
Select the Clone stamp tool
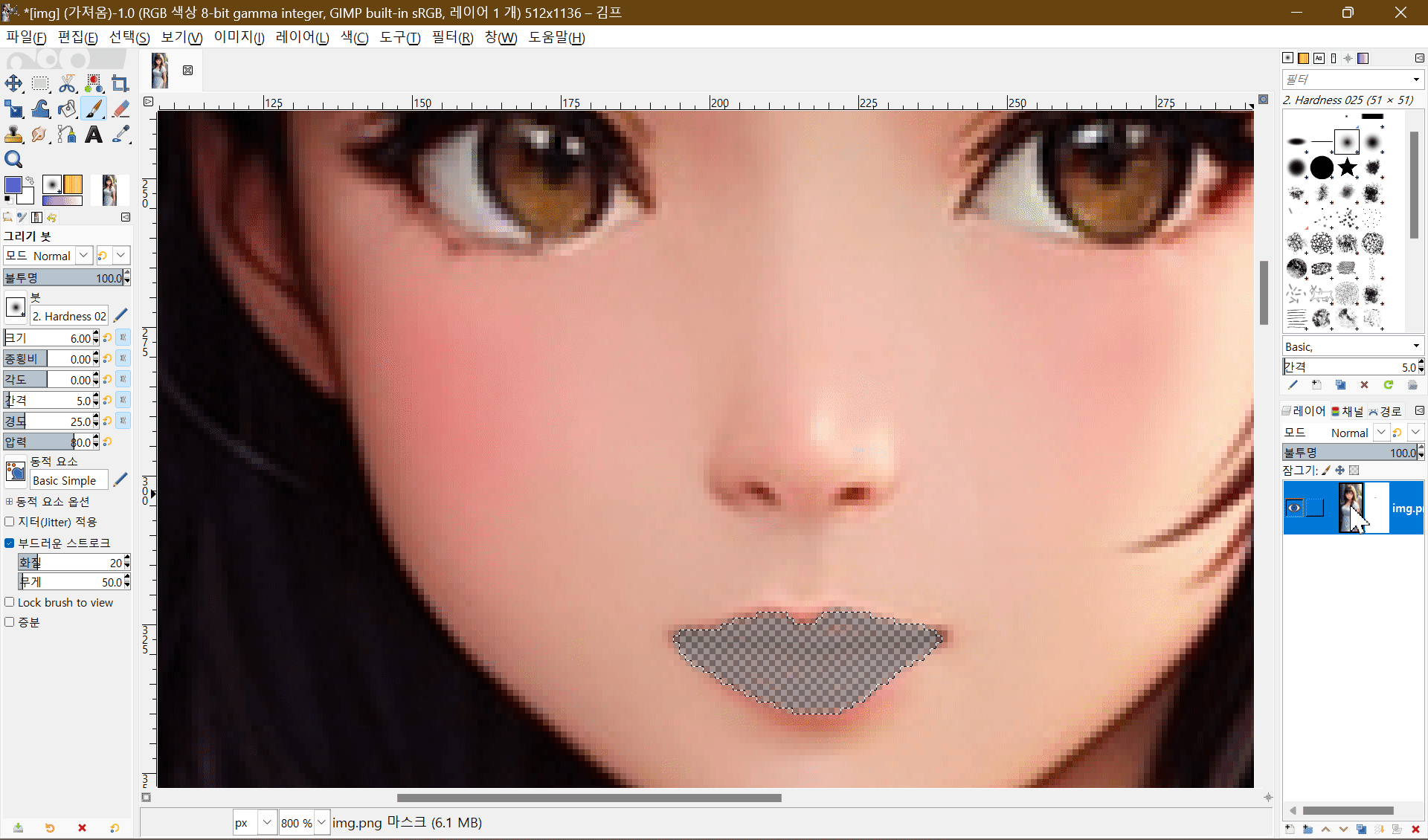point(13,134)
